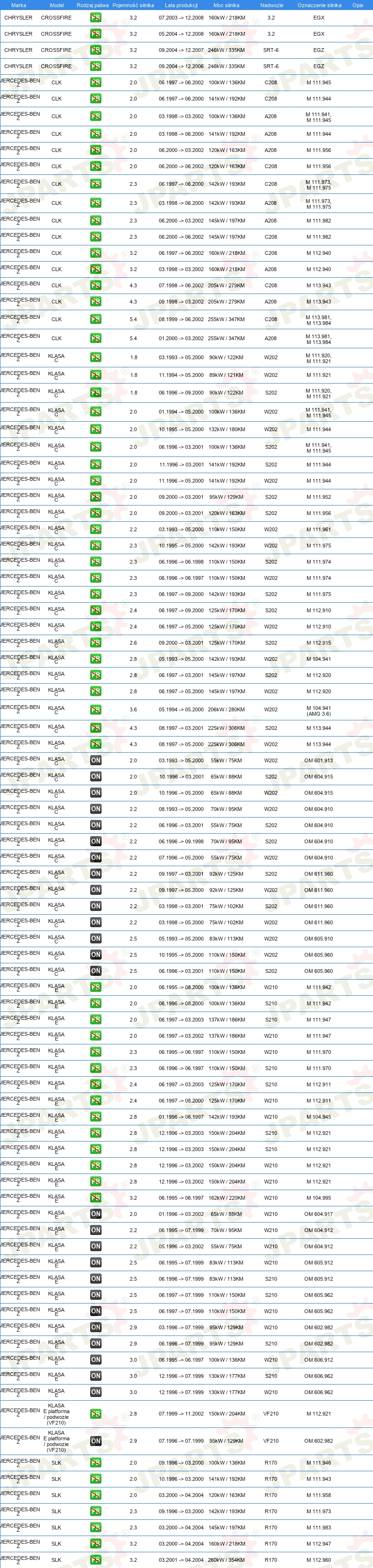Click petrol icon in SLK M 111.958 row
Viewport: 373px width, 1568px height.
click(96, 1495)
